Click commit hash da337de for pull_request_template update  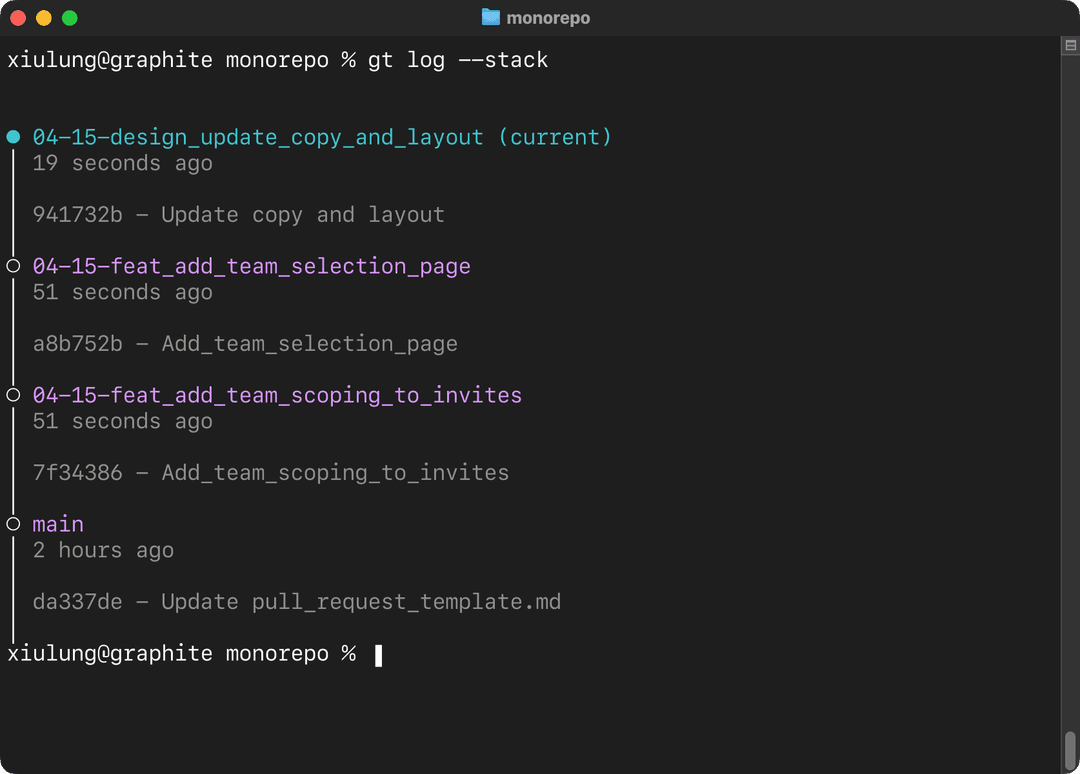(77, 601)
